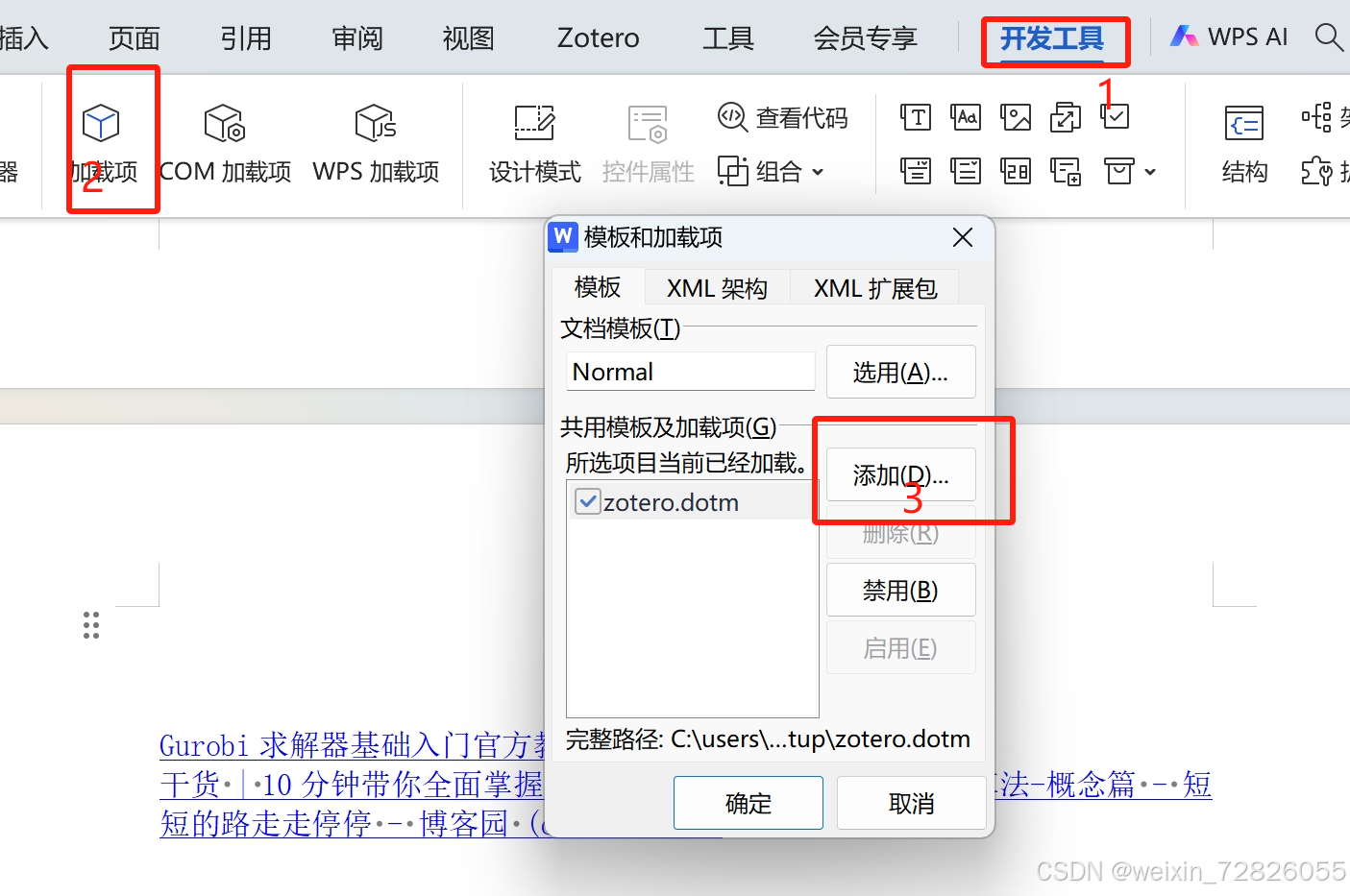Open the Zotero ribbon tab
The width and height of the screenshot is (1350, 896).
[599, 38]
